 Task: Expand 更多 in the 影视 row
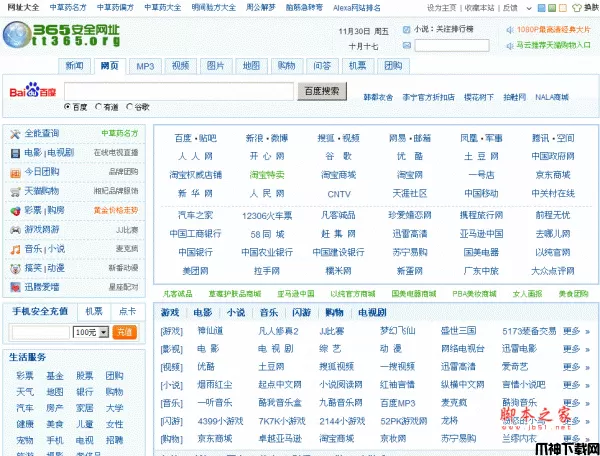pyautogui.click(x=576, y=349)
